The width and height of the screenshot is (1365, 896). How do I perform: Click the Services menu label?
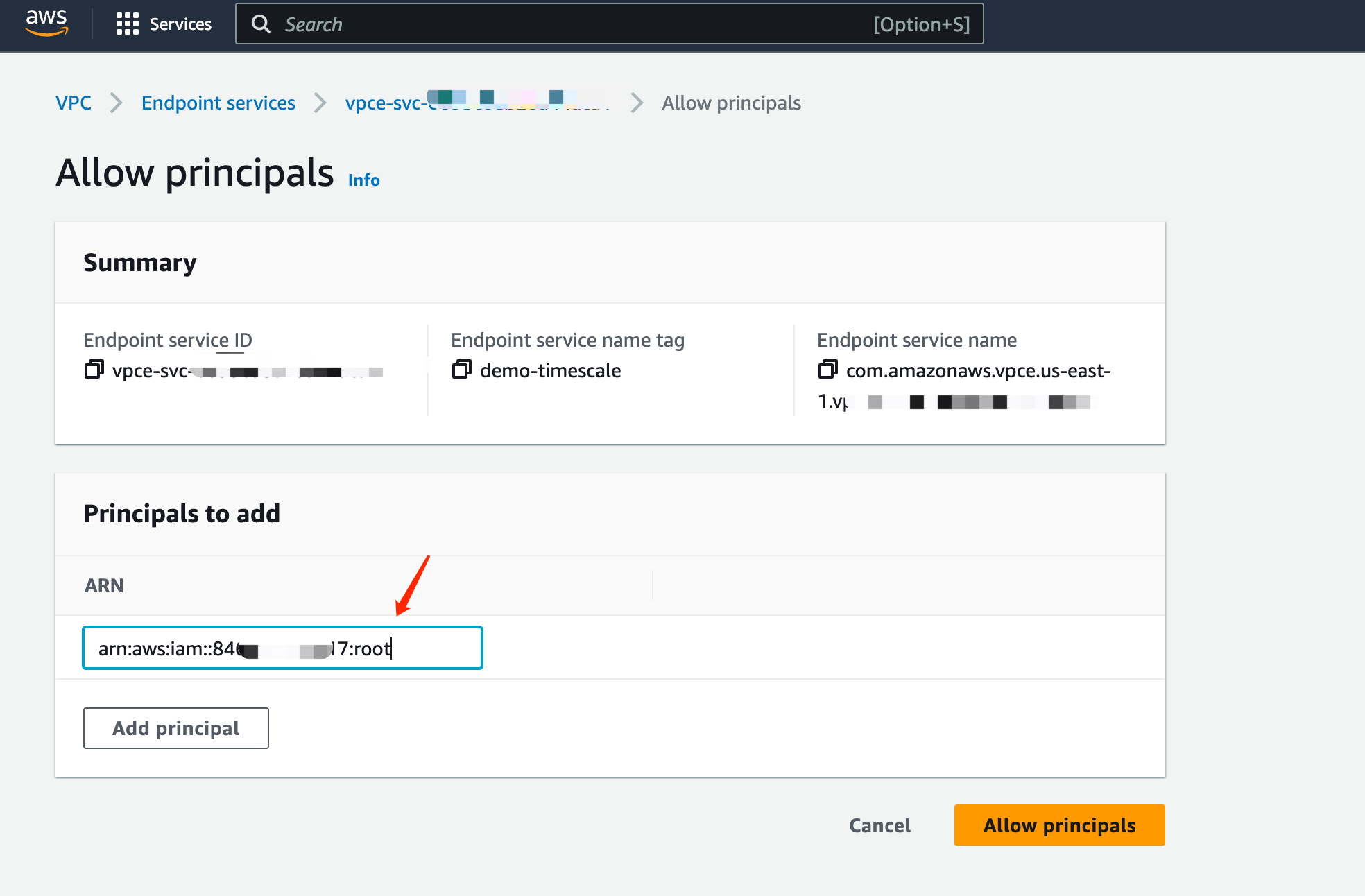pyautogui.click(x=180, y=24)
